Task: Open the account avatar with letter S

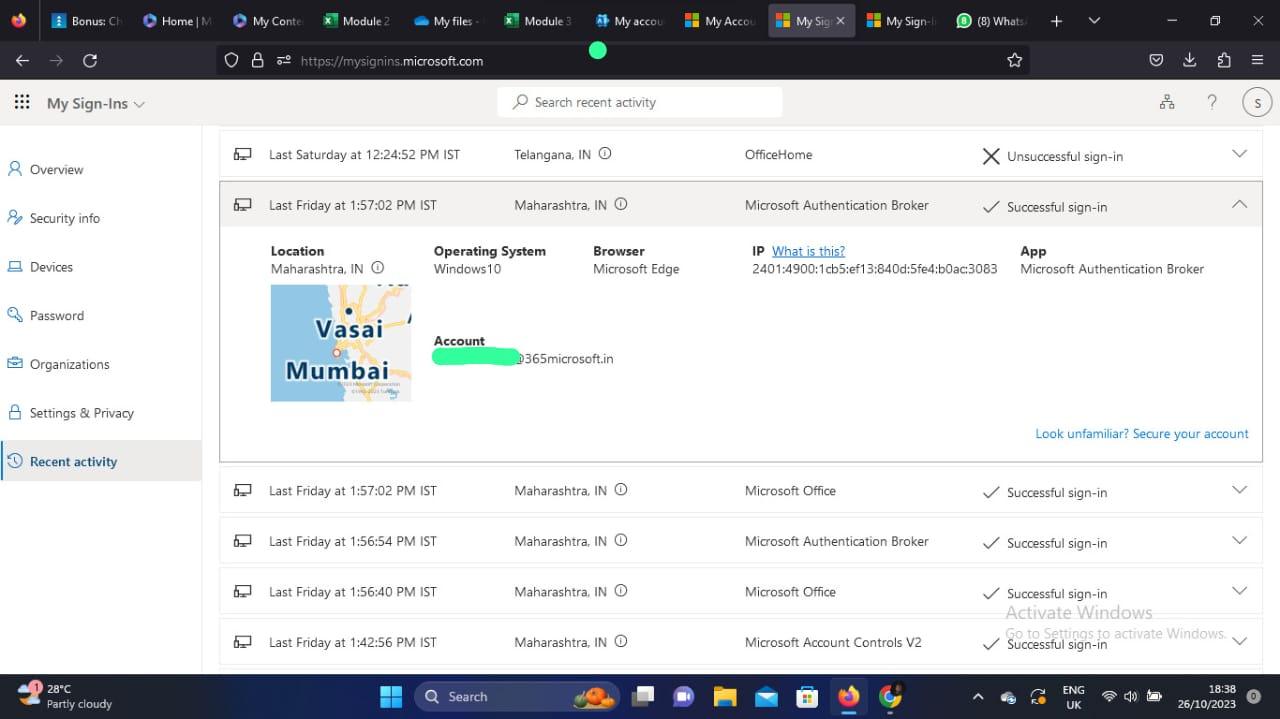Action: tap(1257, 102)
